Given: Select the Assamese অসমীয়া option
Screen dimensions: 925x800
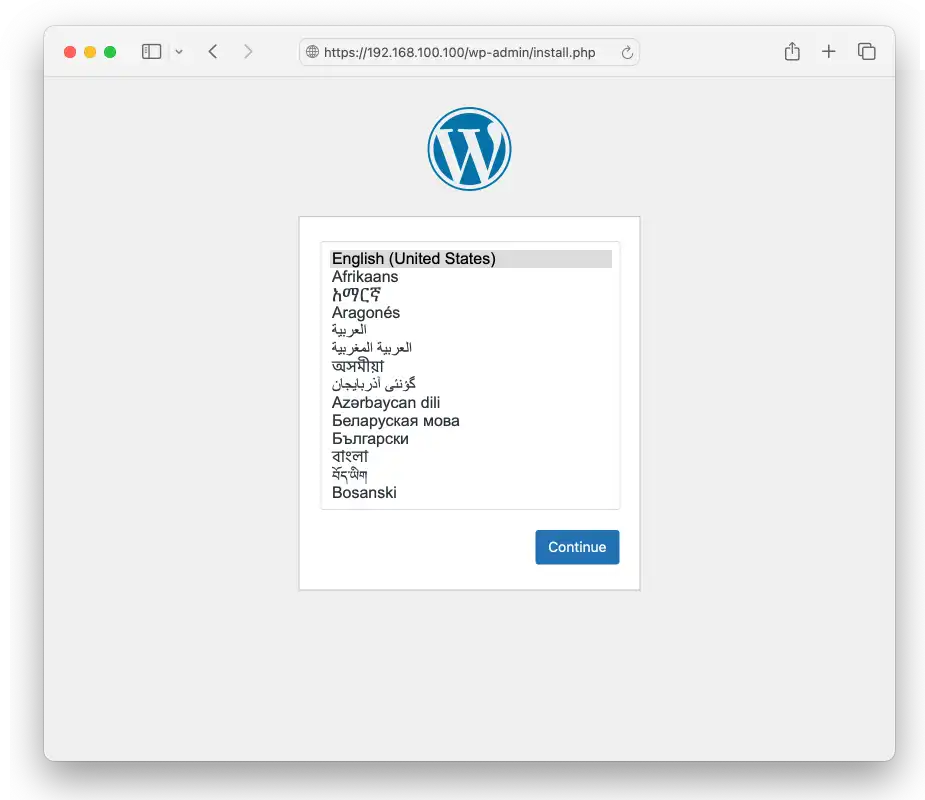Looking at the screenshot, I should click(x=471, y=366).
